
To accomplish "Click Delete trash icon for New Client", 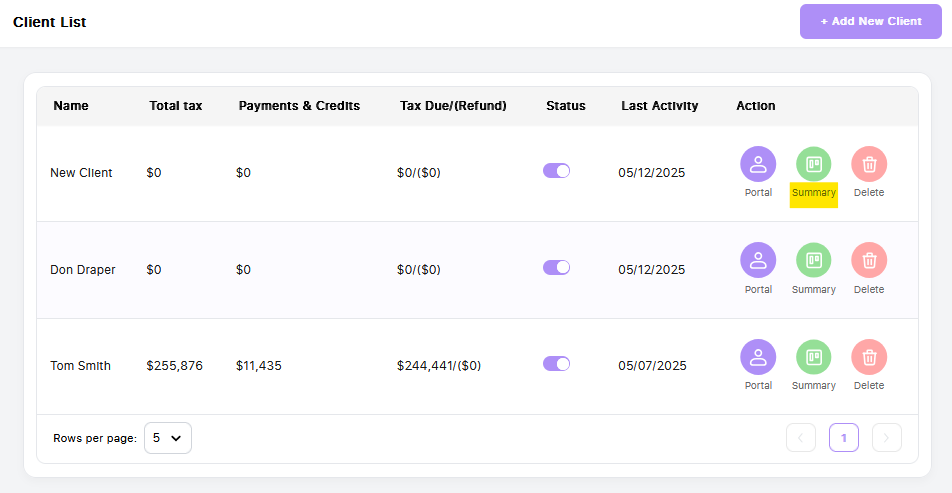I will click(x=869, y=164).
